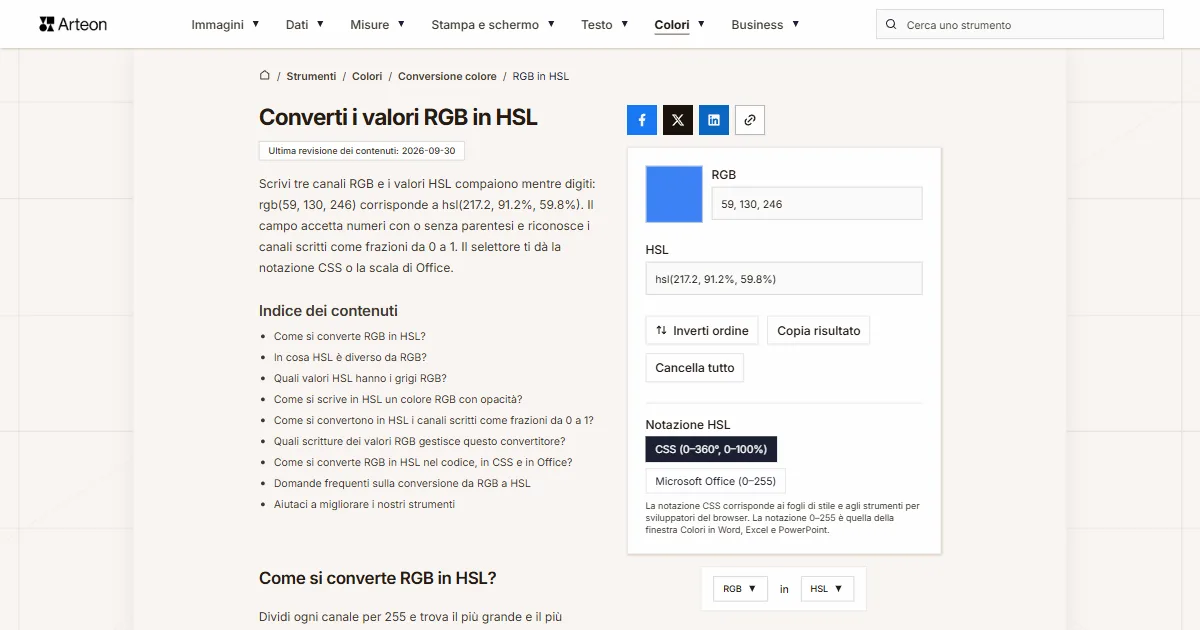
Task: Go to Colori breadcrumb link
Action: coord(367,76)
